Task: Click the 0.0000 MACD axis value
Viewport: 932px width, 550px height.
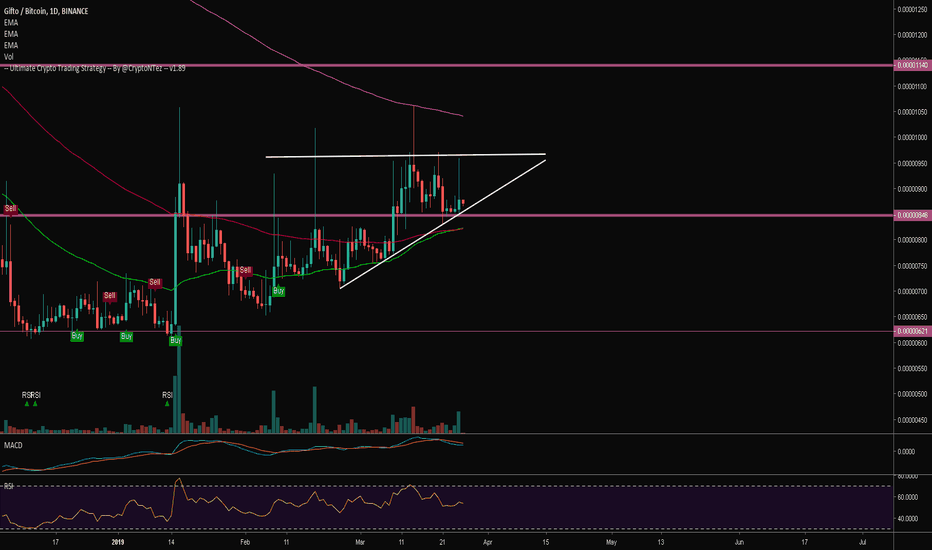Action: pos(906,451)
